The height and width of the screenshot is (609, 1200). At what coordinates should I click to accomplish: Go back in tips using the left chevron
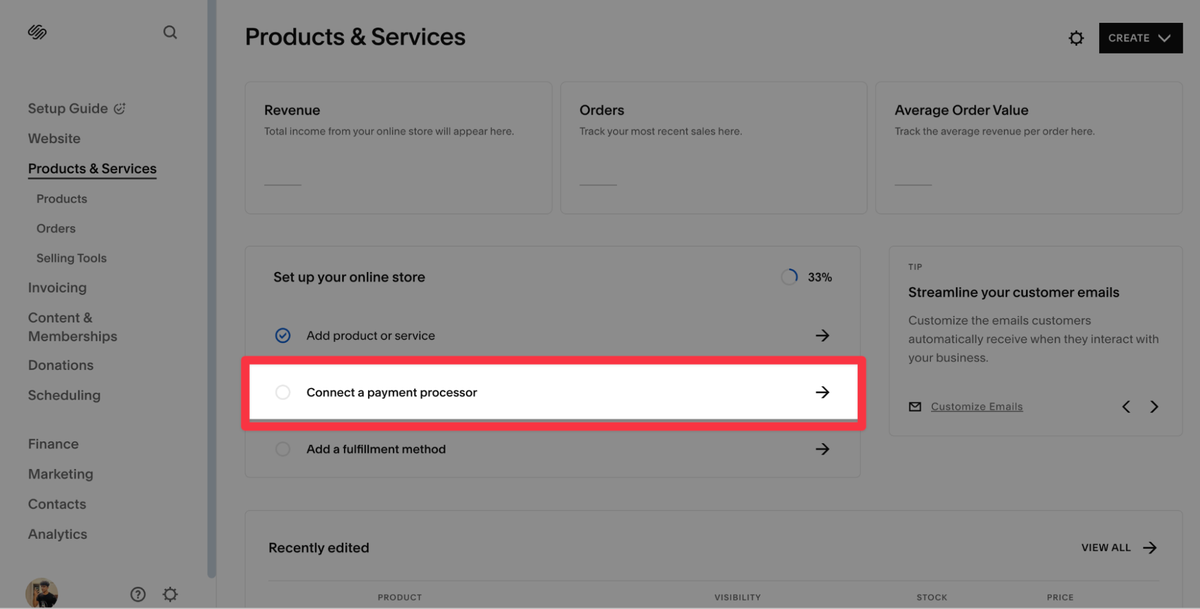coord(1126,406)
